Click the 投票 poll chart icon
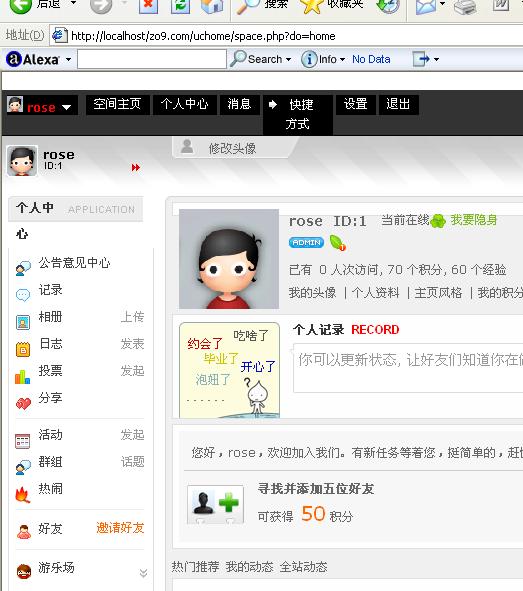The height and width of the screenshot is (591, 523). pyautogui.click(x=23, y=376)
